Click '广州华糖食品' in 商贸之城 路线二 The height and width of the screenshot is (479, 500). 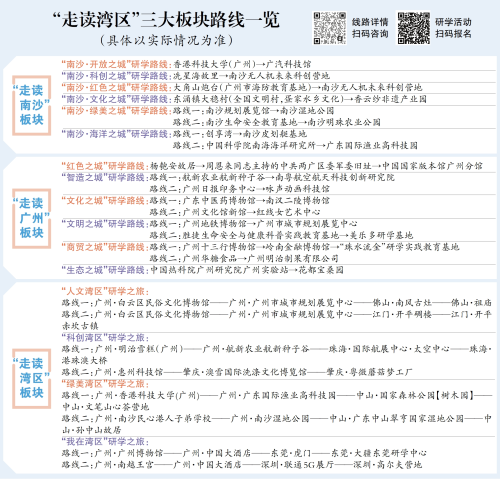coord(210,258)
